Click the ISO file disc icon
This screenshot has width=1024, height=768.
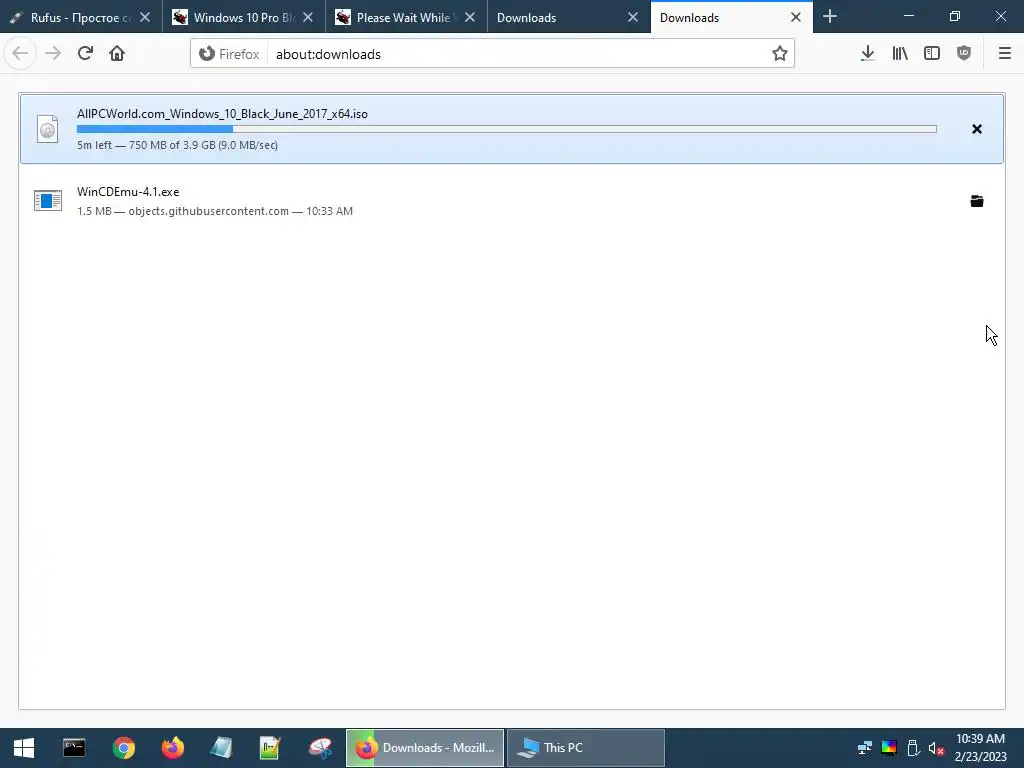[48, 129]
